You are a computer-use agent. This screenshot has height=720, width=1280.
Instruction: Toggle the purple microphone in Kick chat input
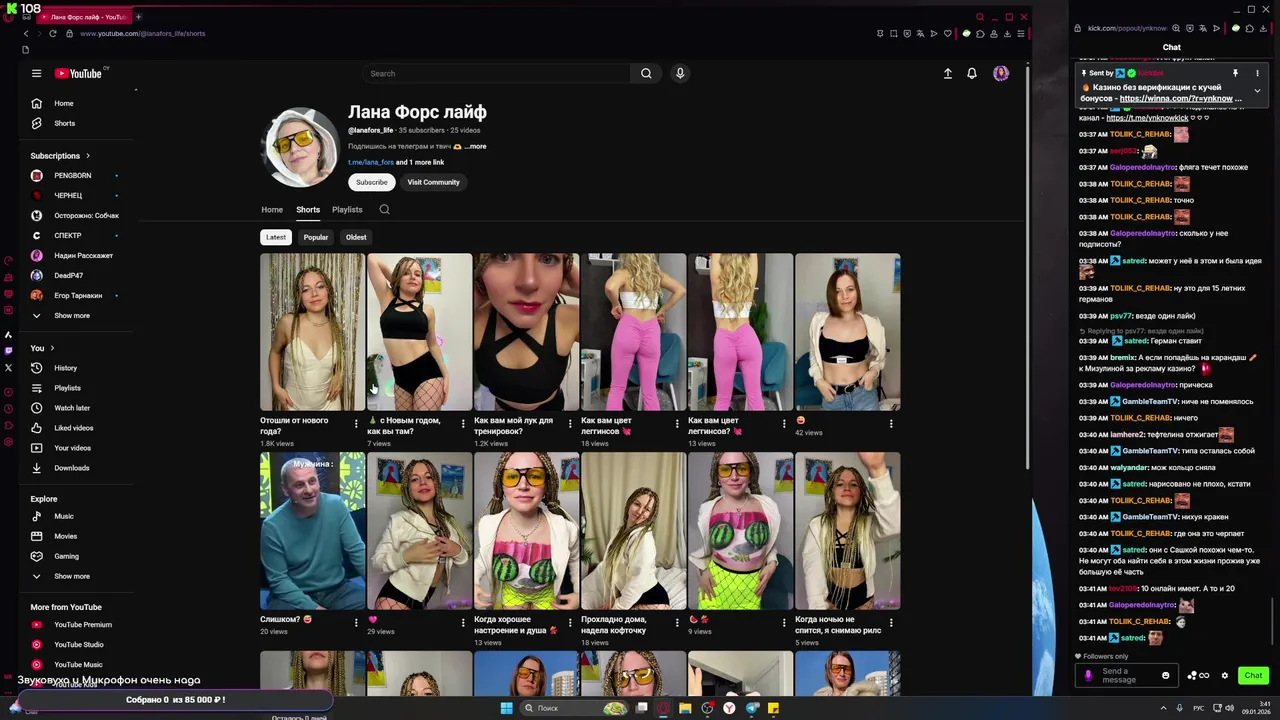click(1089, 676)
